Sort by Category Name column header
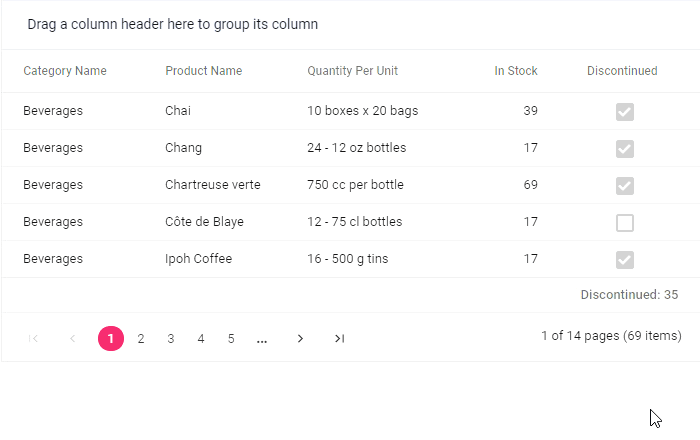The height and width of the screenshot is (440, 700). coord(65,71)
